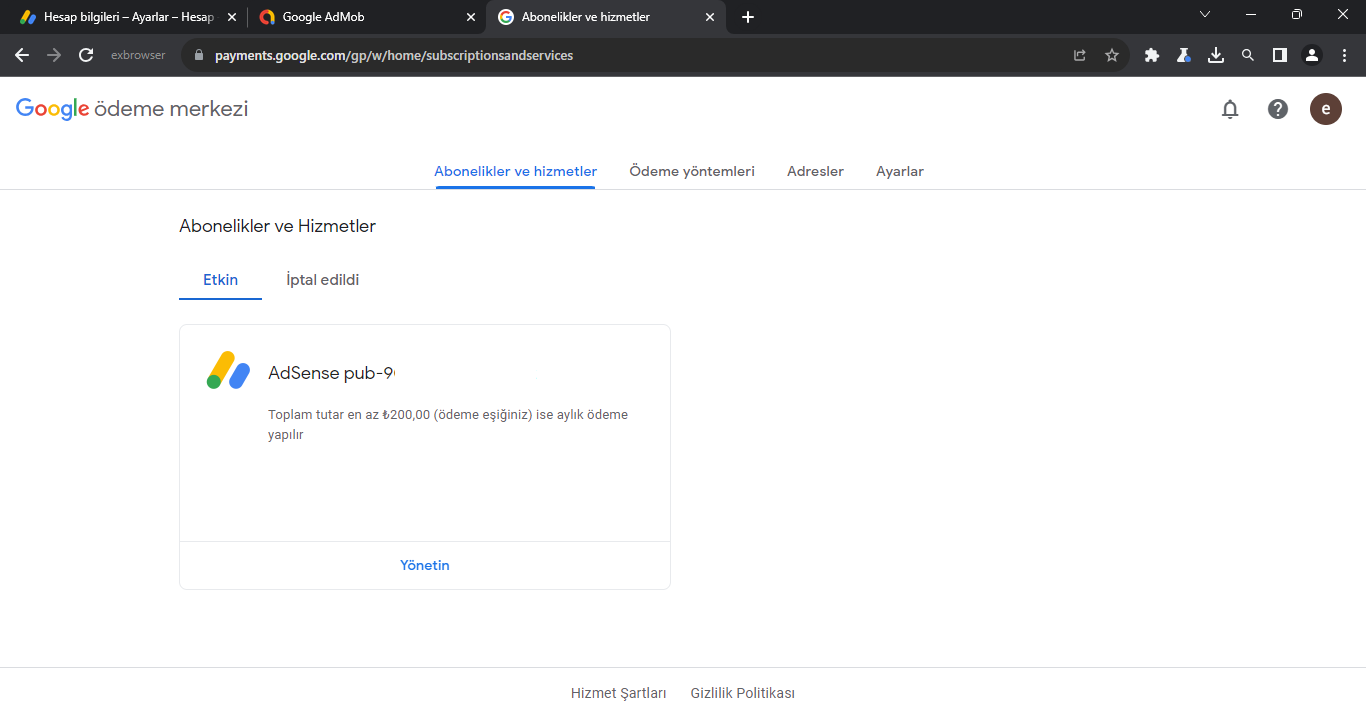Bookmark this page with the star icon

coord(1112,55)
